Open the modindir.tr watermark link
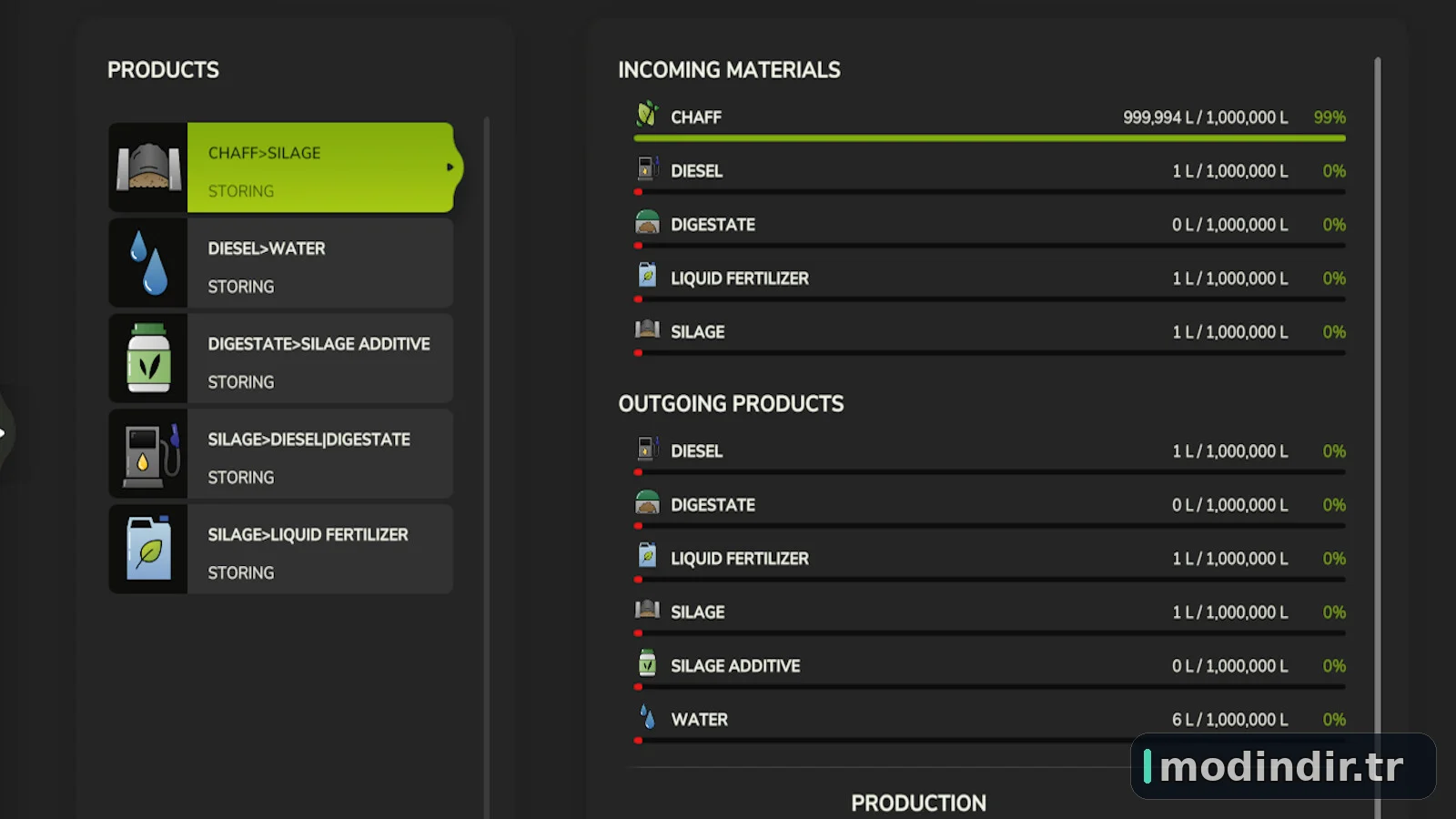The image size is (1456, 819). [1282, 766]
